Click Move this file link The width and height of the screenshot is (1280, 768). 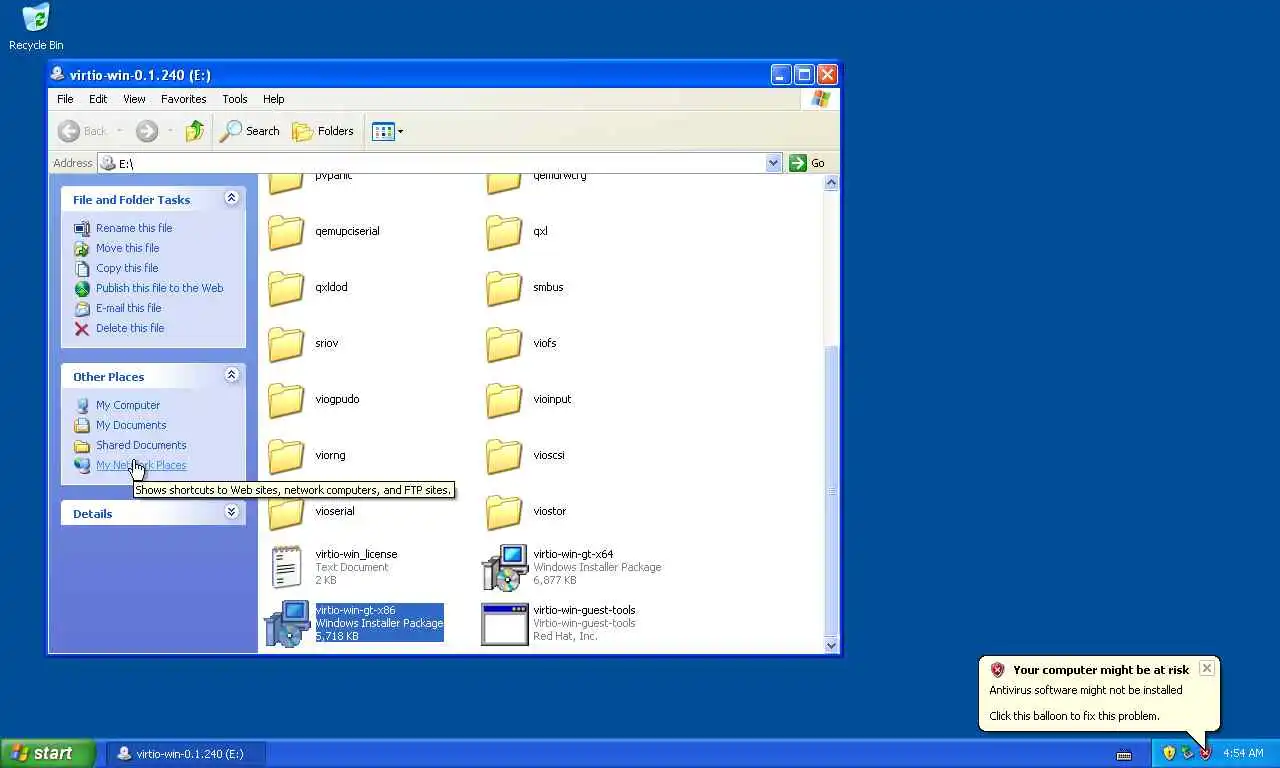coord(127,248)
